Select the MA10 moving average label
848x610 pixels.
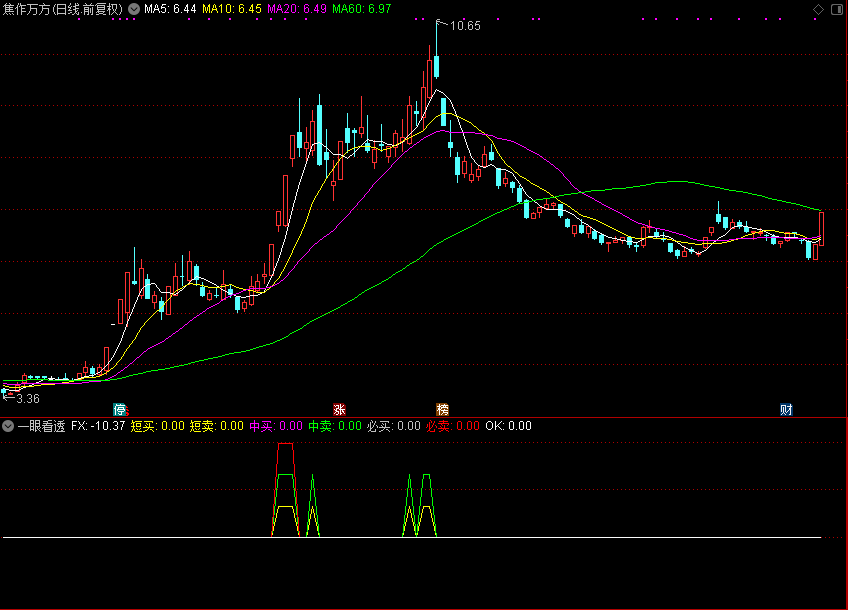(x=232, y=9)
